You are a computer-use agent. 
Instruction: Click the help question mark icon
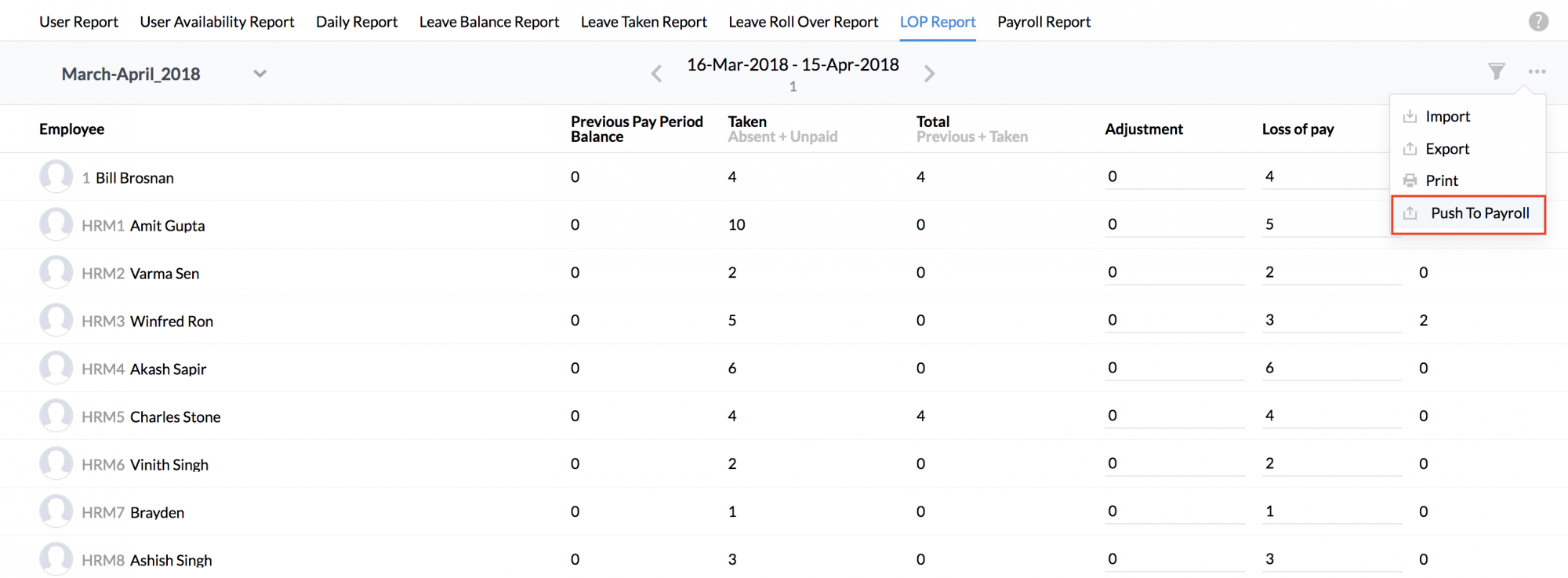point(1538,22)
